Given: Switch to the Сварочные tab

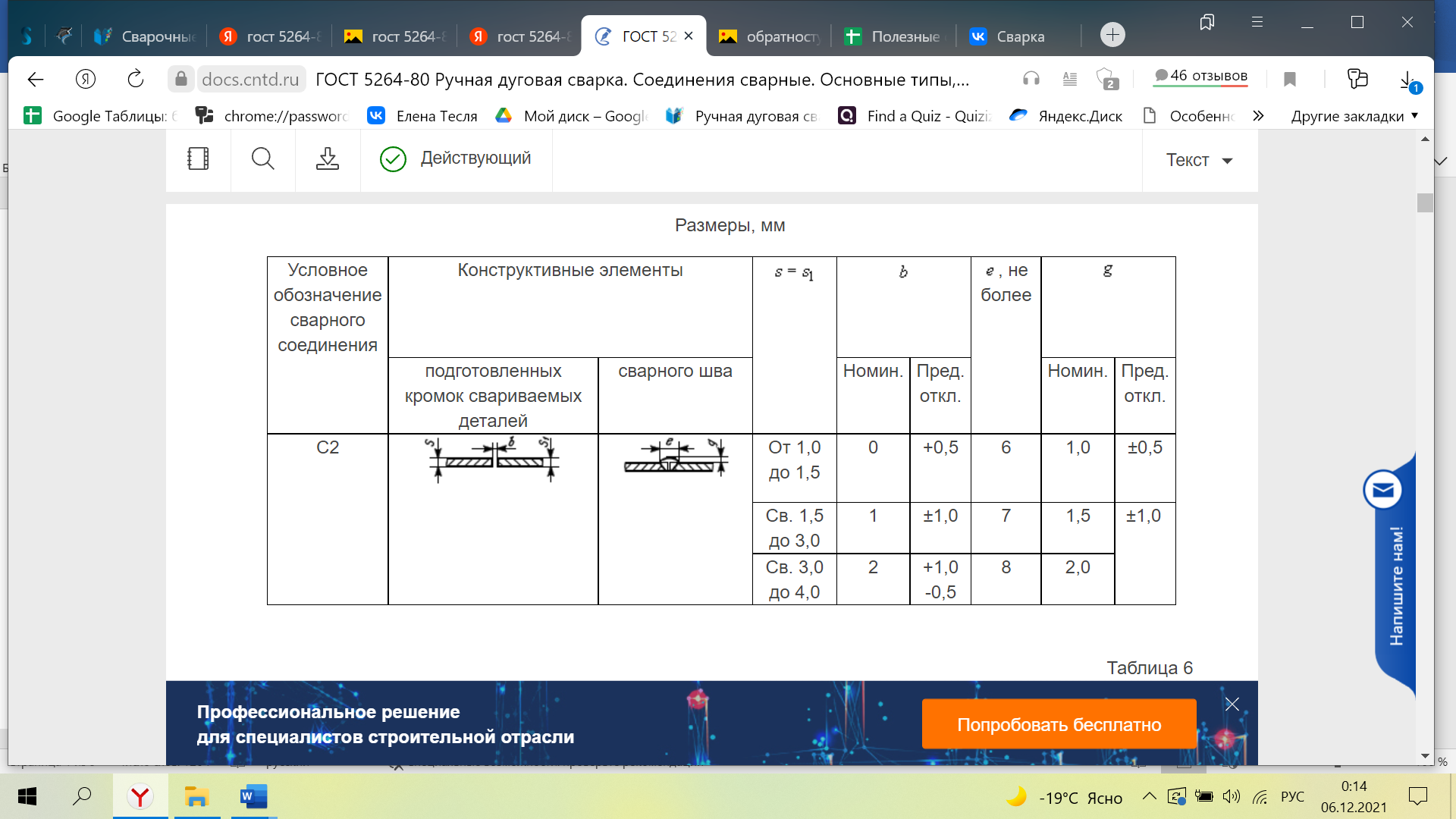Looking at the screenshot, I should pos(144,36).
